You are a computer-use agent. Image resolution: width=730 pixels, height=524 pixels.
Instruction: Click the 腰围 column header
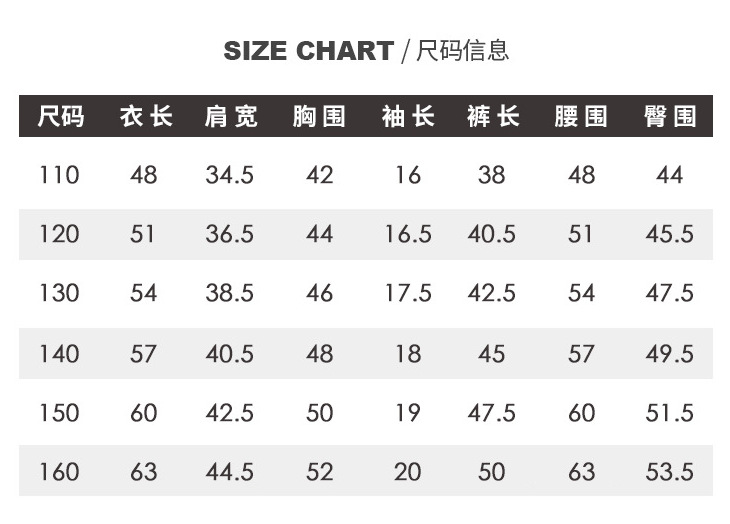coord(581,116)
